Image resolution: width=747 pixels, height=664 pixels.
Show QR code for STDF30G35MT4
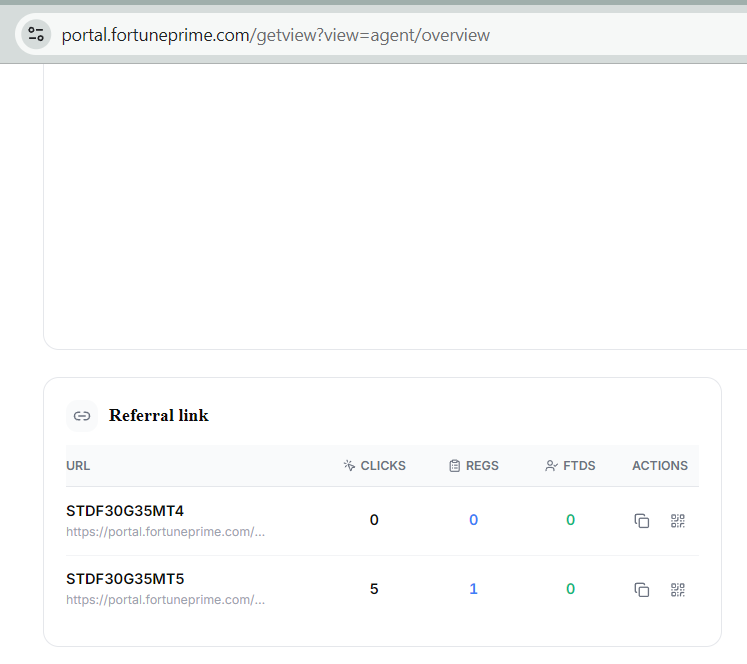click(x=678, y=521)
